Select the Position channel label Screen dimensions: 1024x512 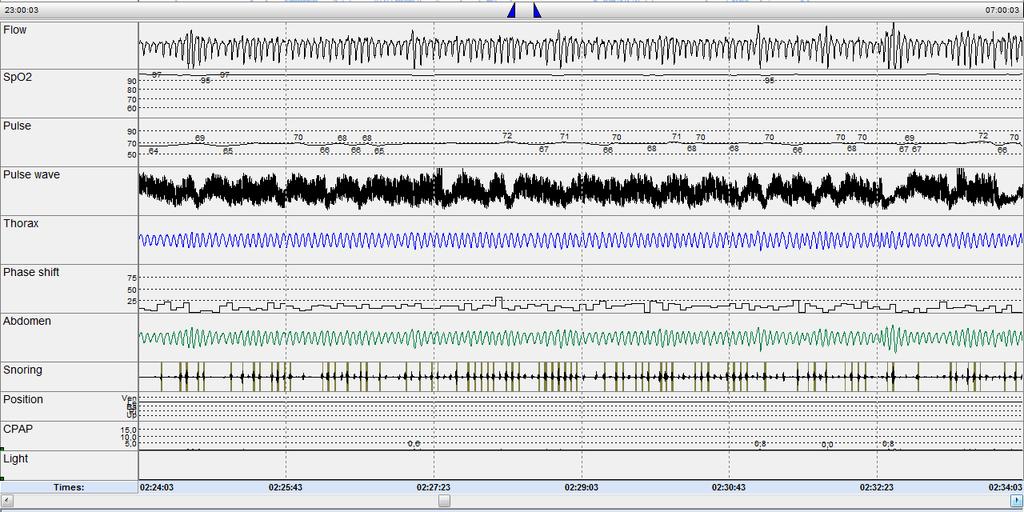tap(23, 399)
